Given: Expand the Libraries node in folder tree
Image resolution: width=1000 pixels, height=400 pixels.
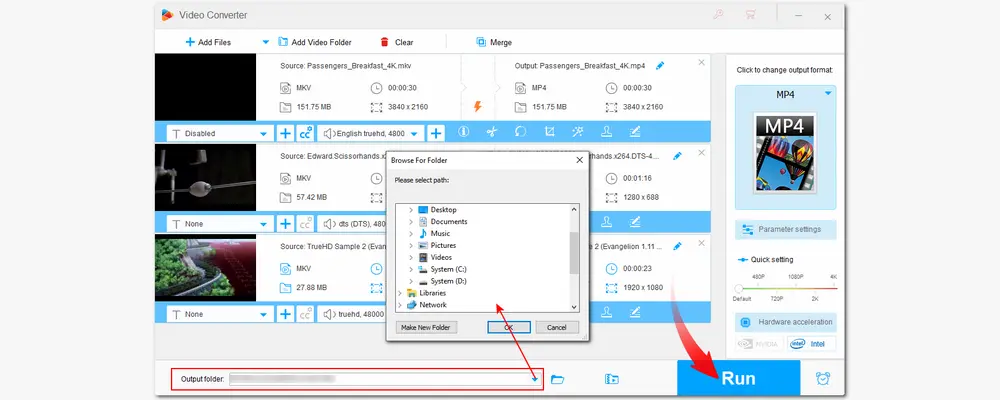Looking at the screenshot, I should coord(401,293).
